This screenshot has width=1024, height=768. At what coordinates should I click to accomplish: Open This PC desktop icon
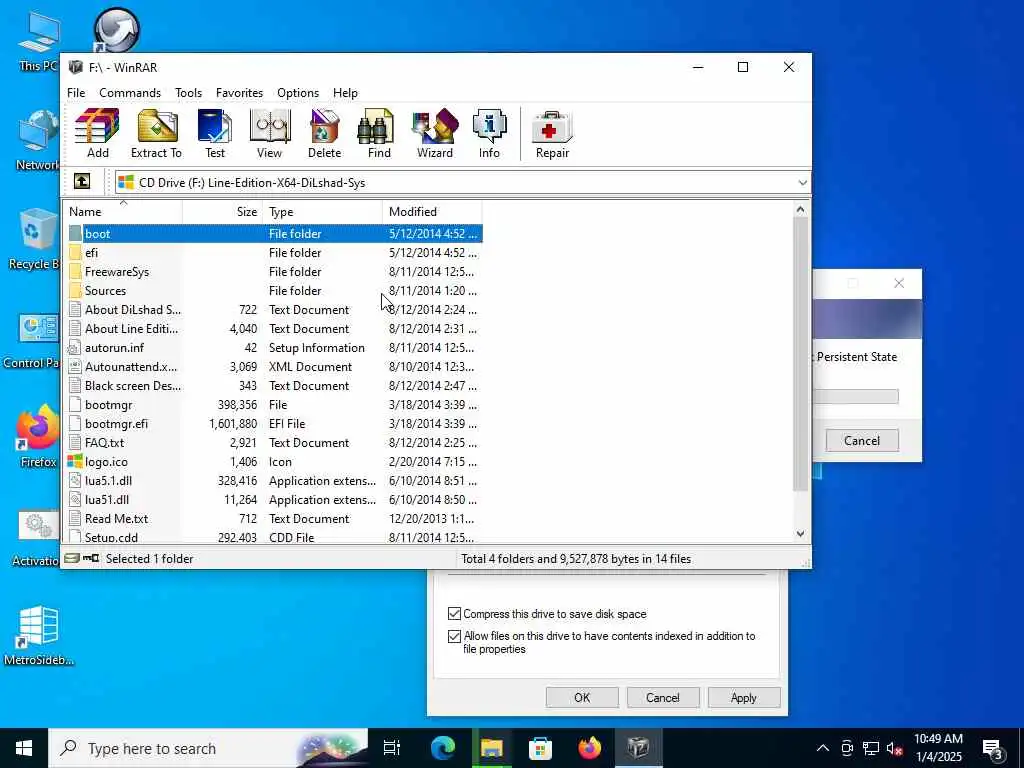point(39,42)
